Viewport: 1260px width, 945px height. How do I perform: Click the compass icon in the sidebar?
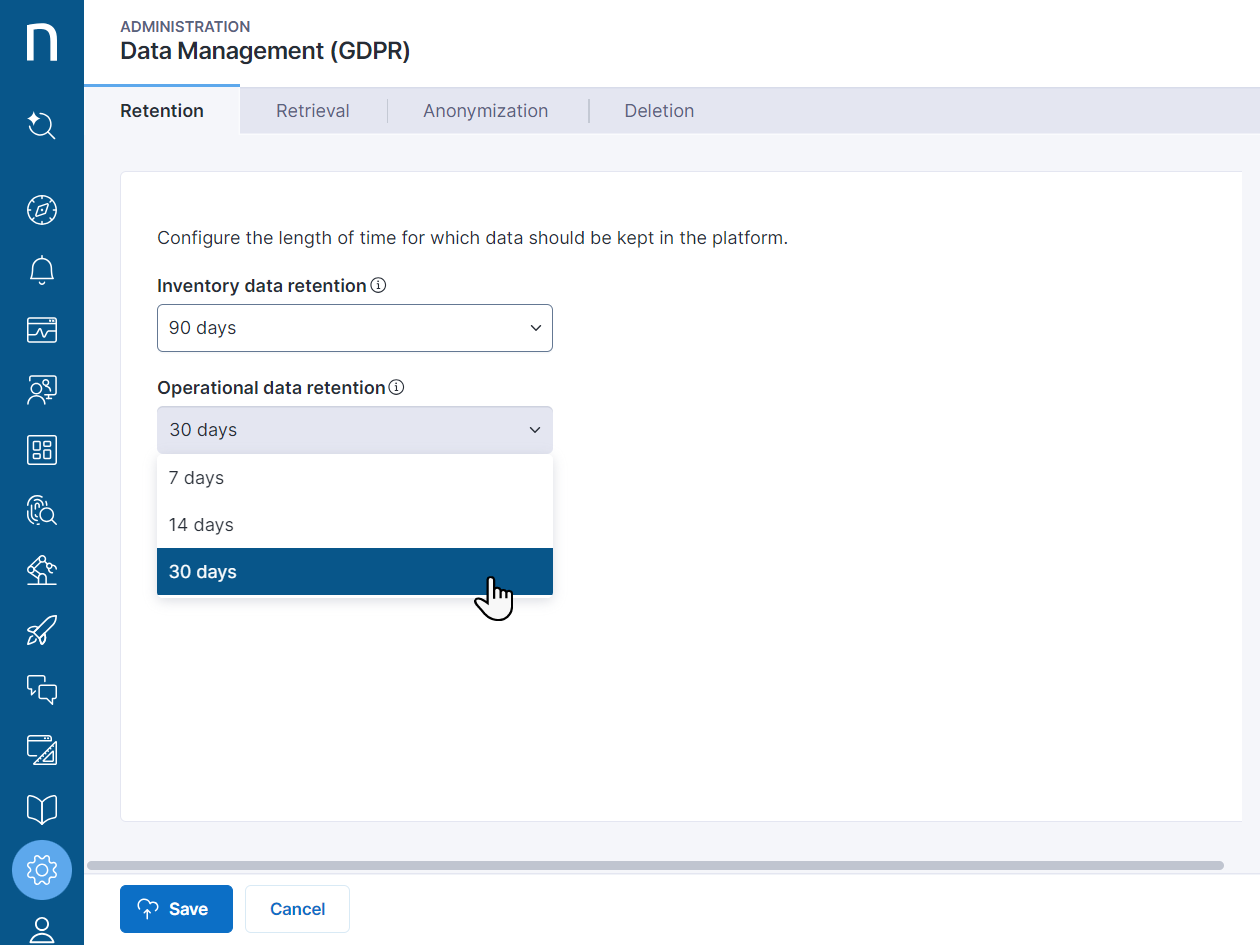41,210
